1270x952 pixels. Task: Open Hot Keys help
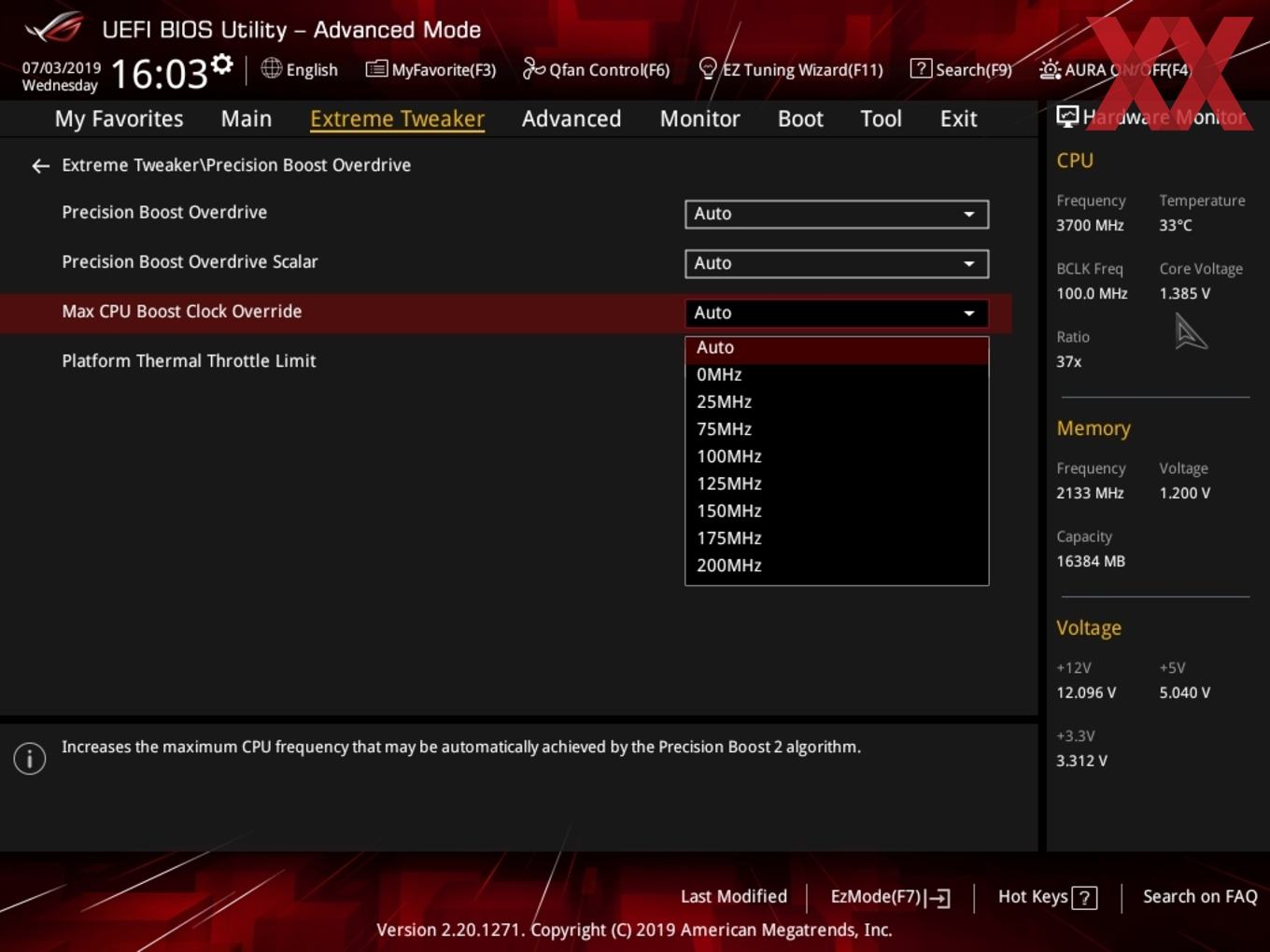point(1047,897)
